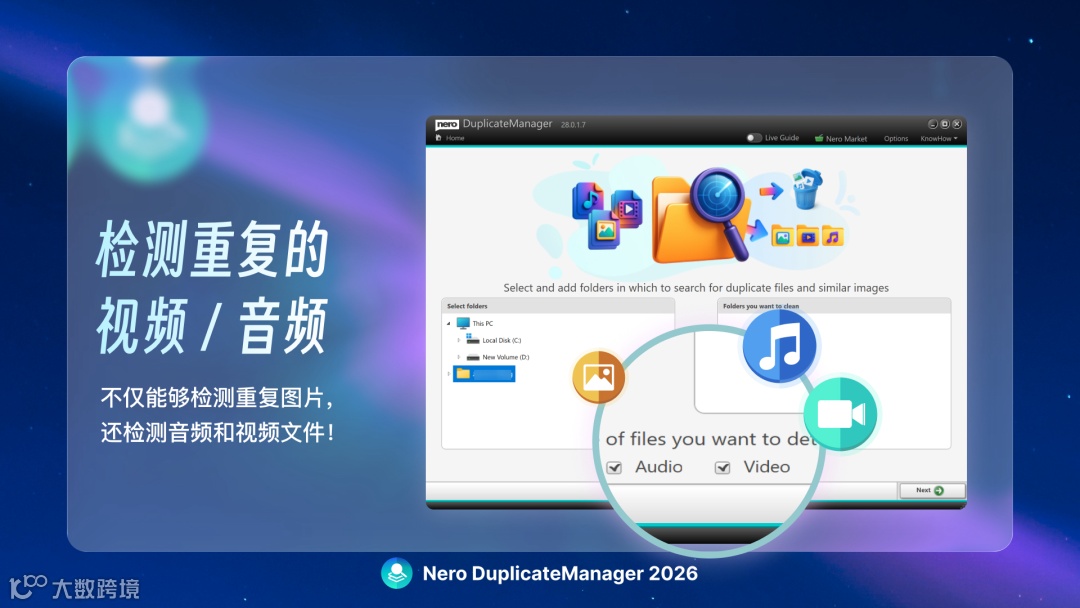
Task: Minimize the DuplicateManager window
Action: [x=933, y=124]
